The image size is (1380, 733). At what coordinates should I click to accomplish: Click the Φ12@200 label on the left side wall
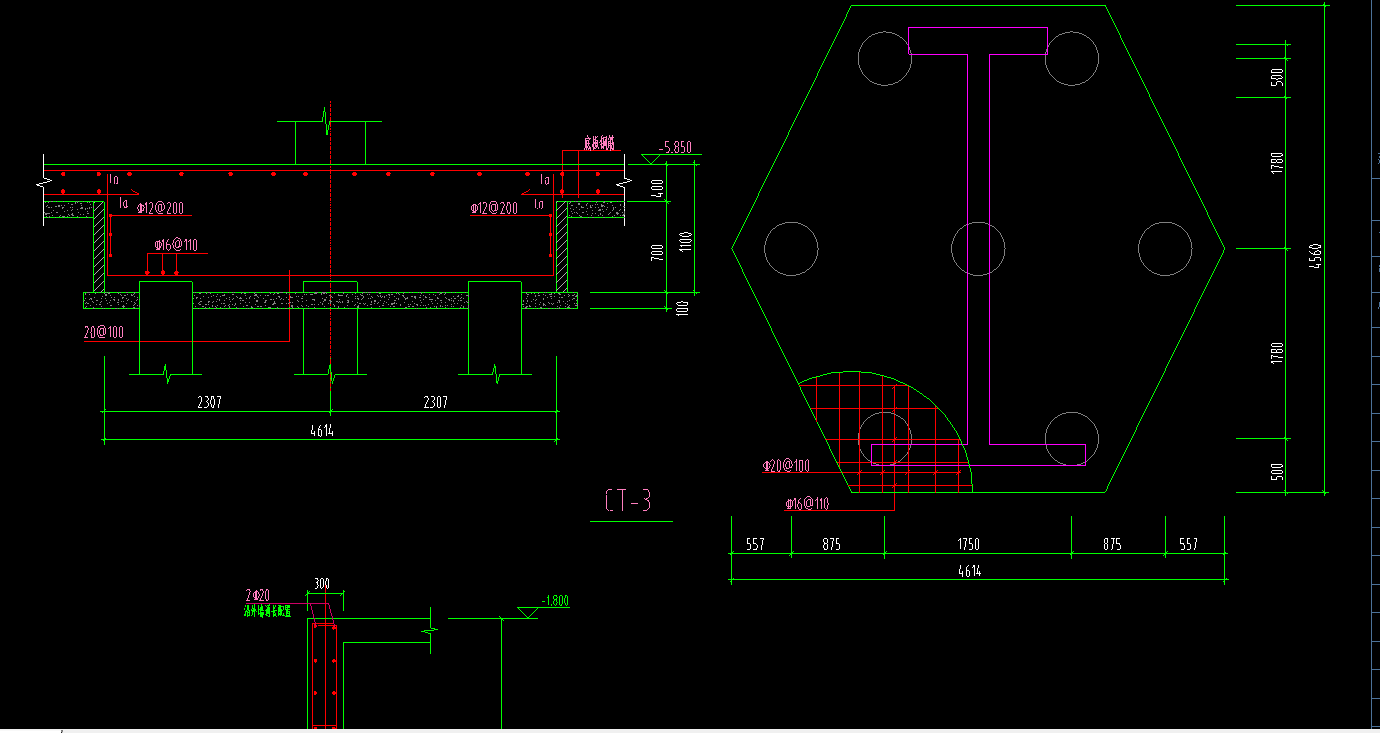[x=160, y=208]
